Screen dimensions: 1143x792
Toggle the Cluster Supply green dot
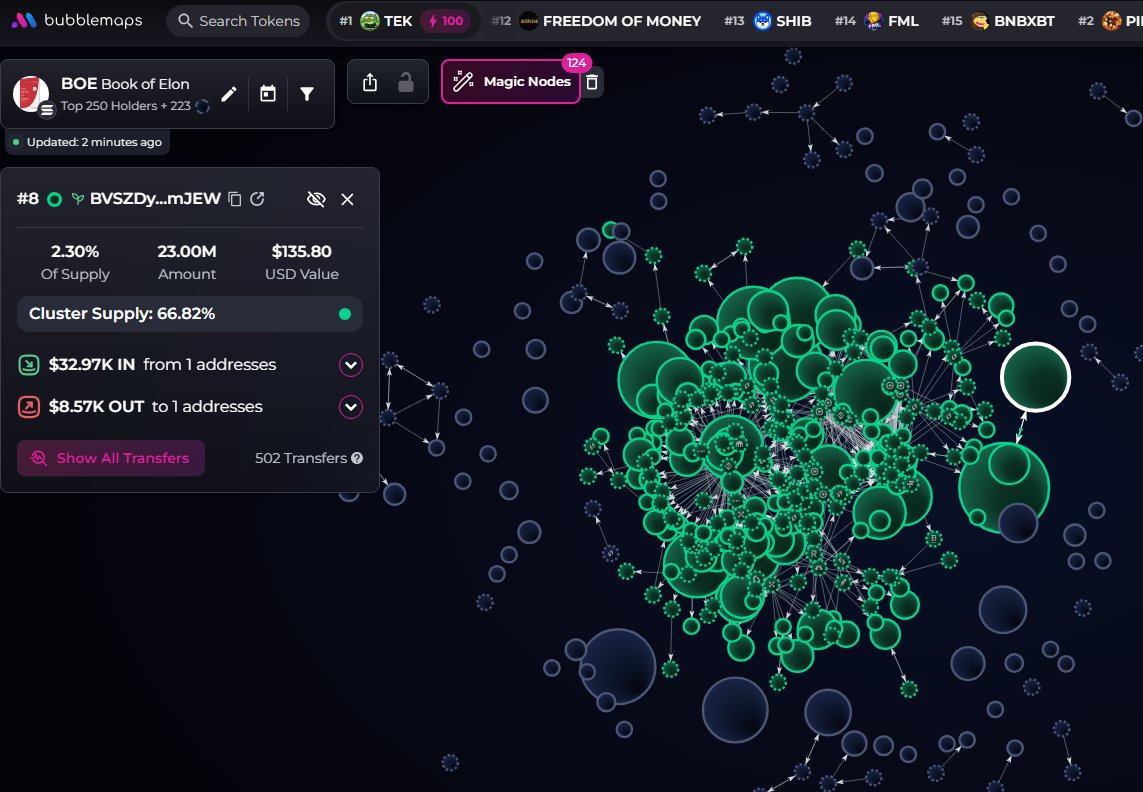345,314
